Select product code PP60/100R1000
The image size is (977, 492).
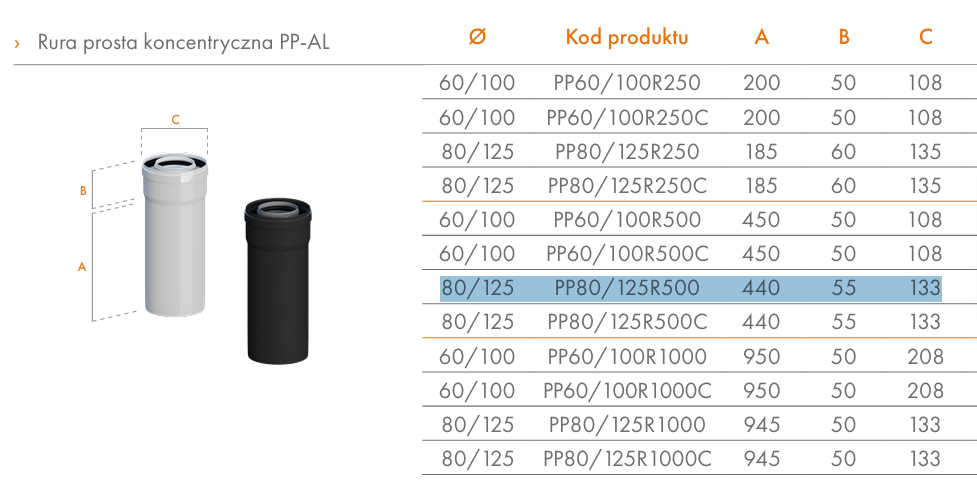click(627, 357)
